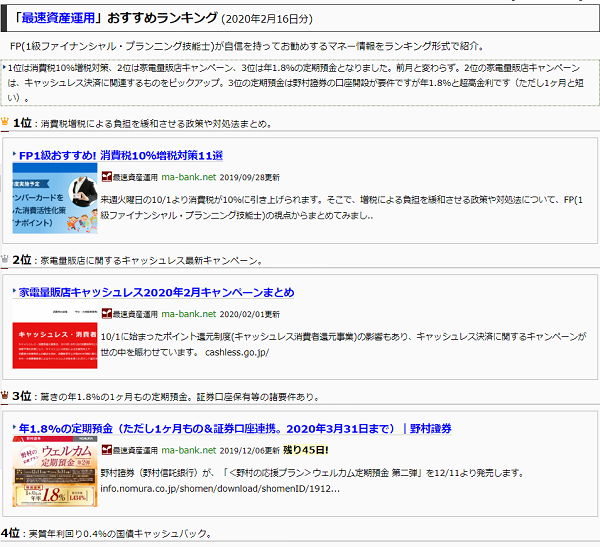Screen dimensions: 600x547
Task: Click the 1位 heading about 消費税増税
Action: pos(142,123)
